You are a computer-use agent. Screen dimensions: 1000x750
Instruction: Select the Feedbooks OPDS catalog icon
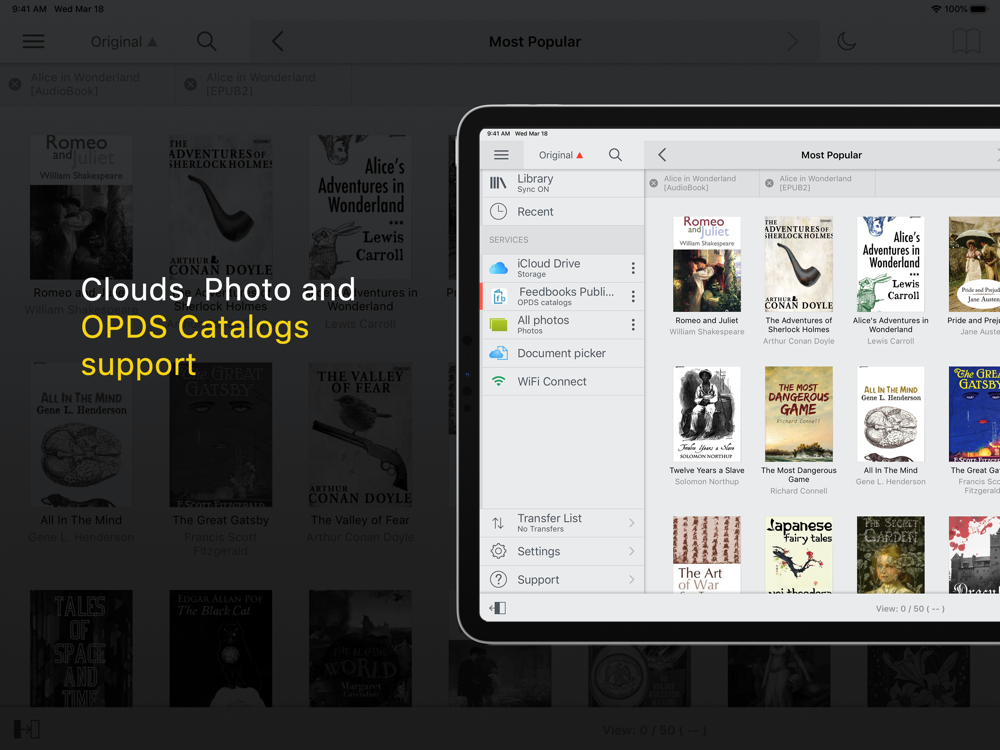tap(499, 296)
